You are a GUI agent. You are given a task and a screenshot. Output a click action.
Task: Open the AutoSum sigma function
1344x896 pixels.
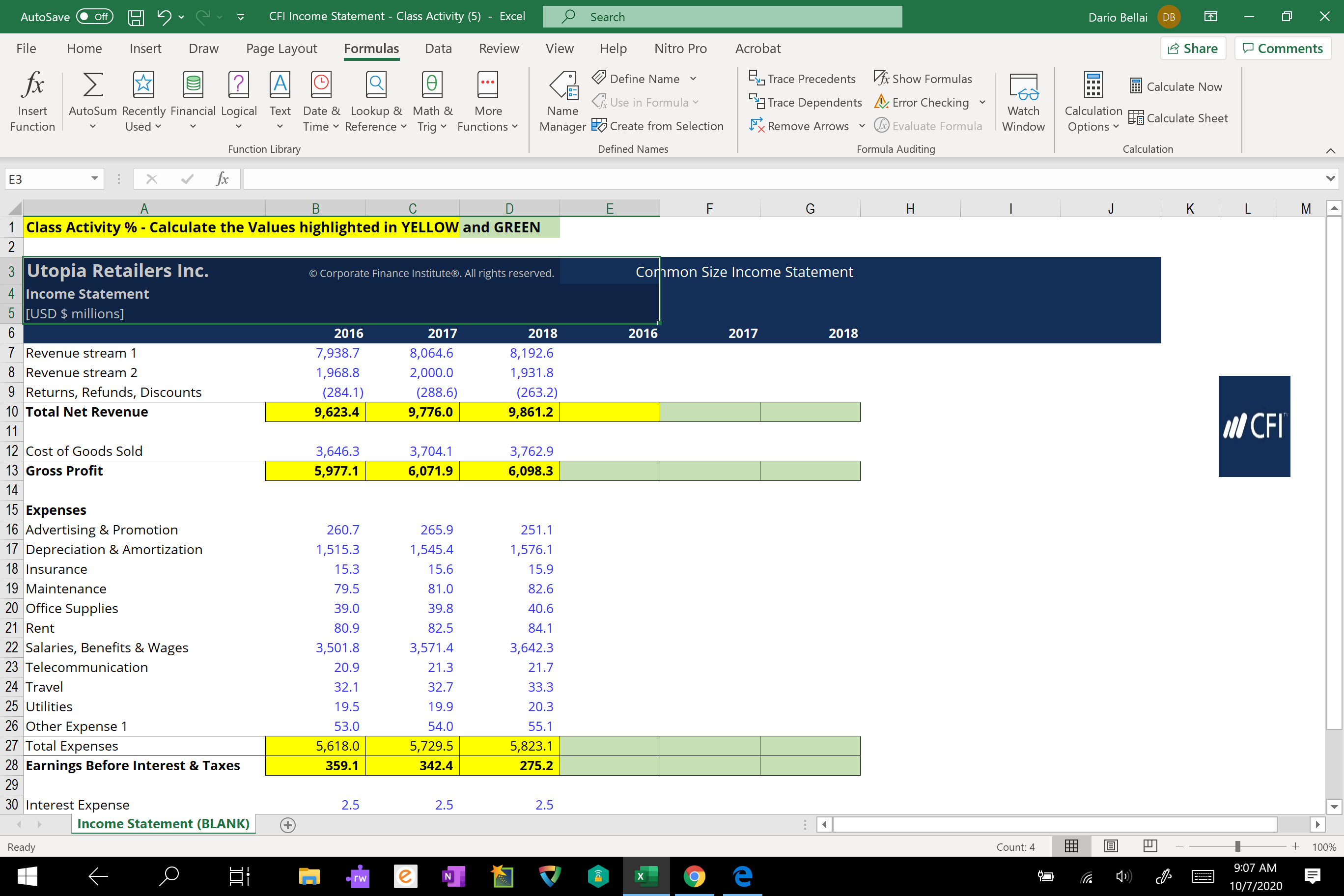92,101
